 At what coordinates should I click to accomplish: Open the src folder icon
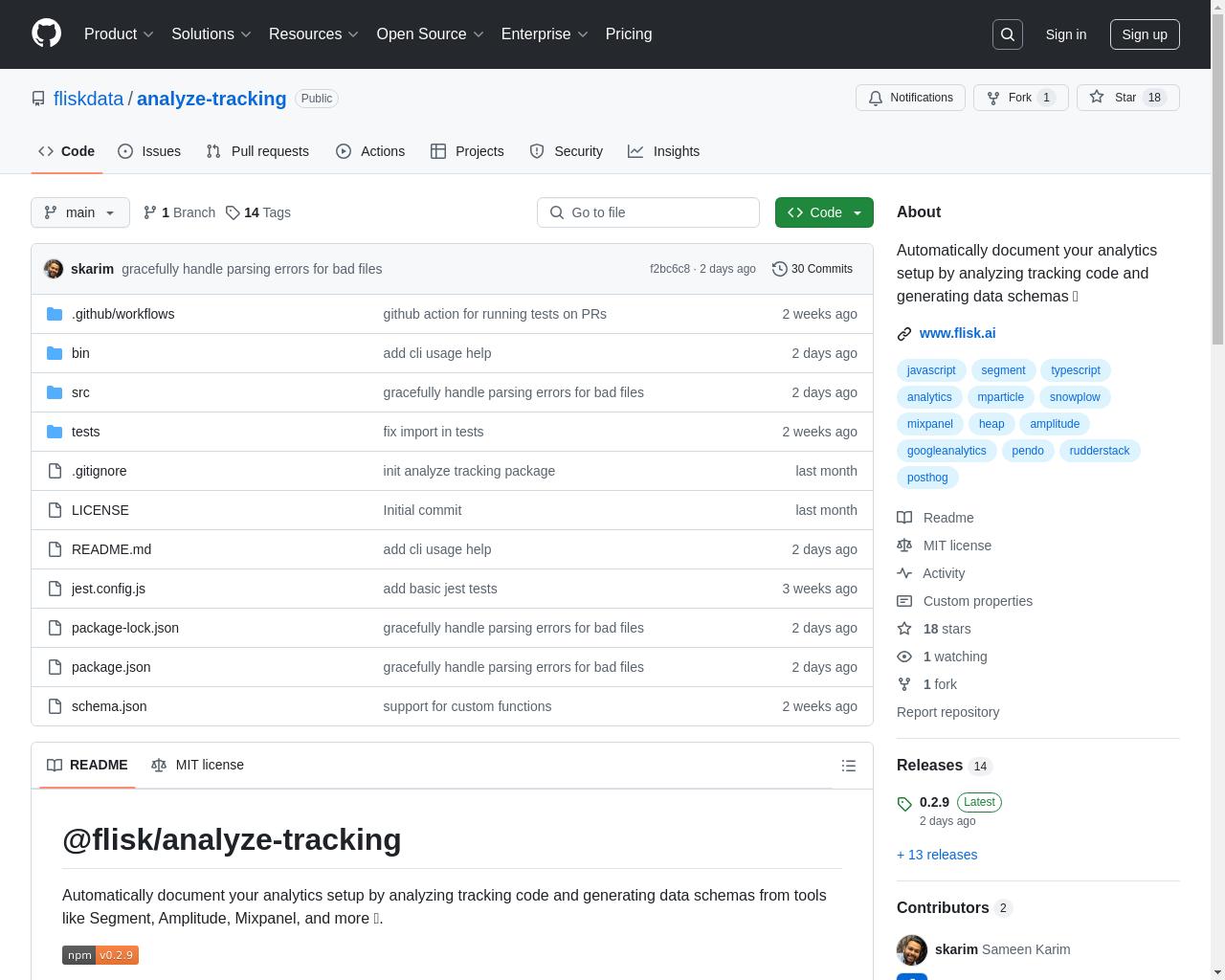(55, 392)
